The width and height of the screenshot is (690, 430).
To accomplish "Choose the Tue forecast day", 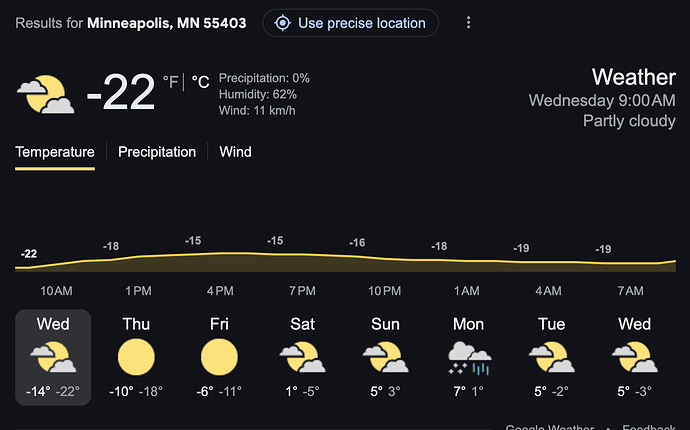I will (x=551, y=357).
